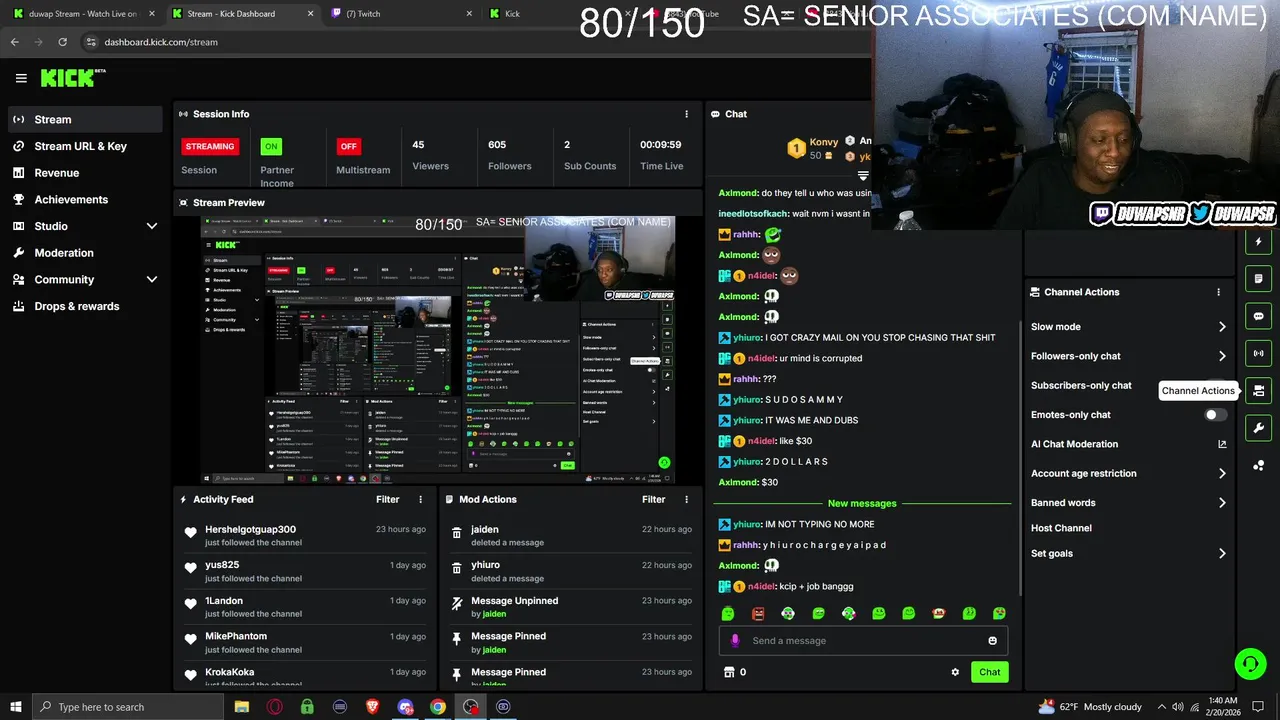Click the browser reload button
Viewport: 1280px width, 720px height.
pos(62,42)
